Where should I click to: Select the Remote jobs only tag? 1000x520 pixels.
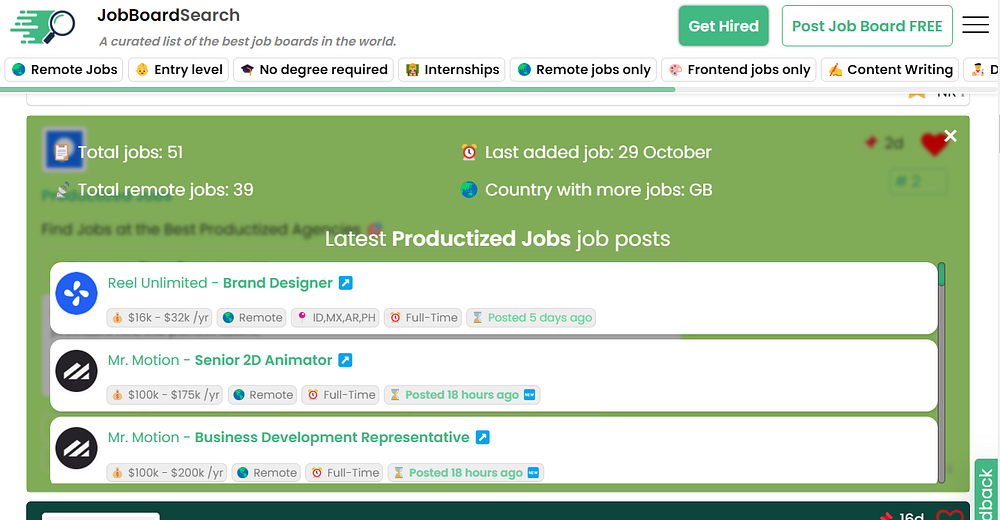[583, 70]
